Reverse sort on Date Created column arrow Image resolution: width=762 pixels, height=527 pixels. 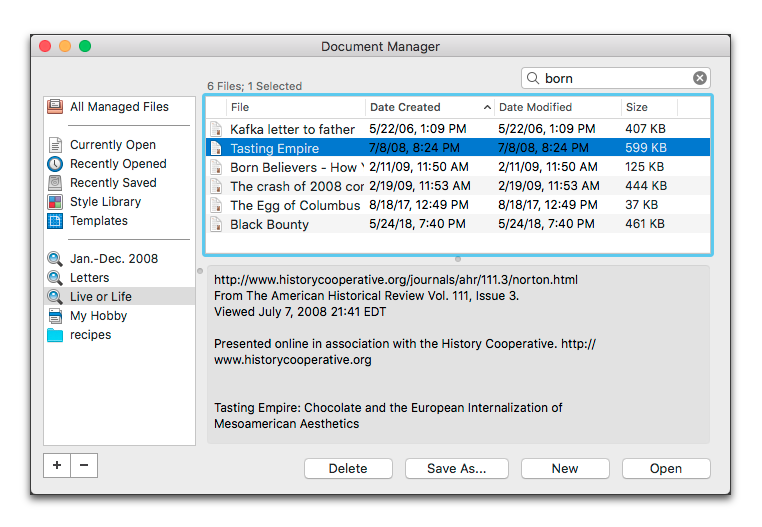(x=487, y=107)
